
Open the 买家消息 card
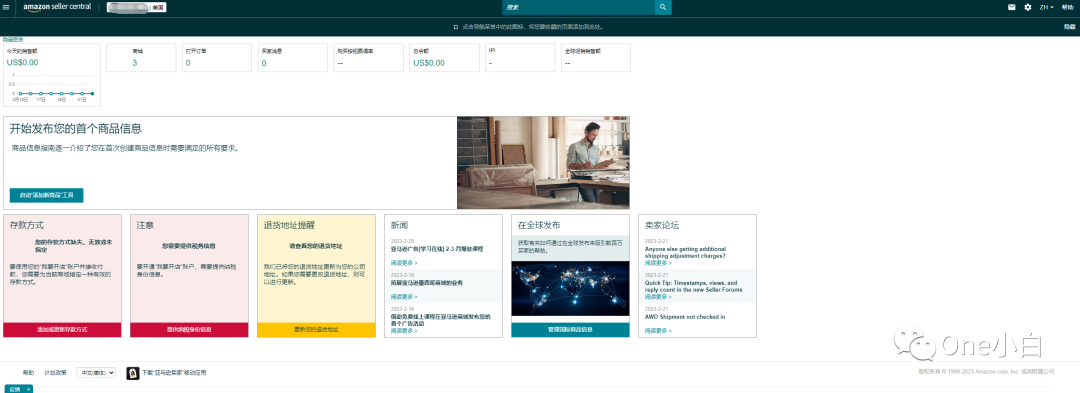[293, 58]
